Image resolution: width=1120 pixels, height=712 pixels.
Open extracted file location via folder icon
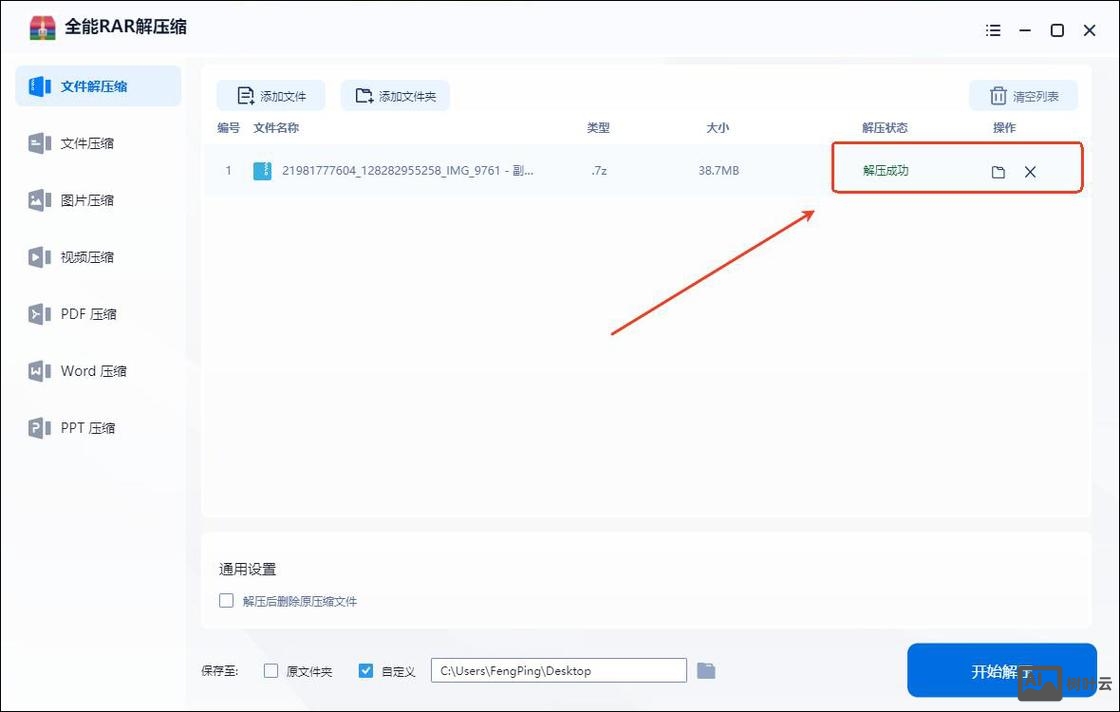997,171
